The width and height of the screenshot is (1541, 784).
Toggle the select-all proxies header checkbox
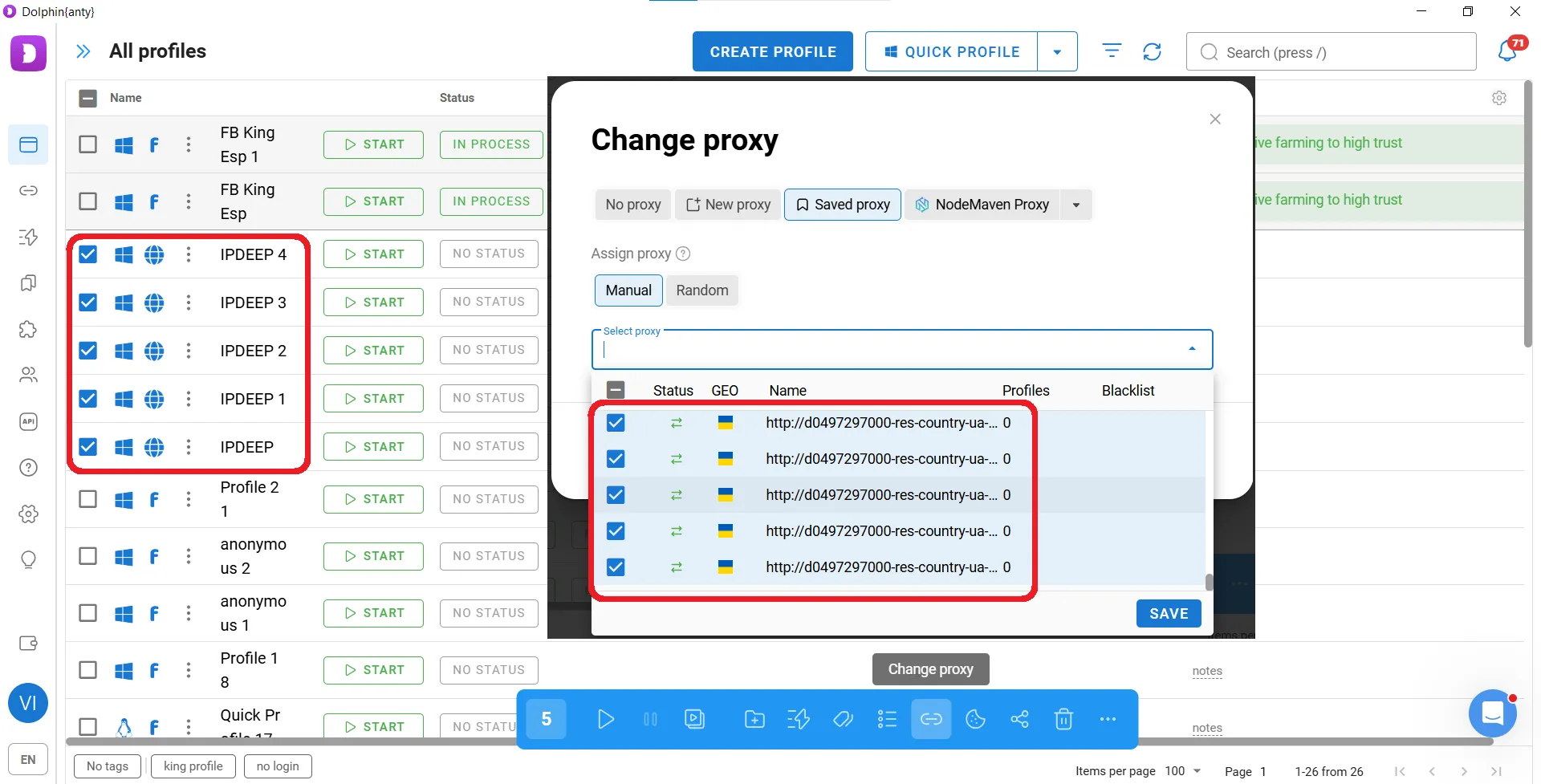point(616,391)
